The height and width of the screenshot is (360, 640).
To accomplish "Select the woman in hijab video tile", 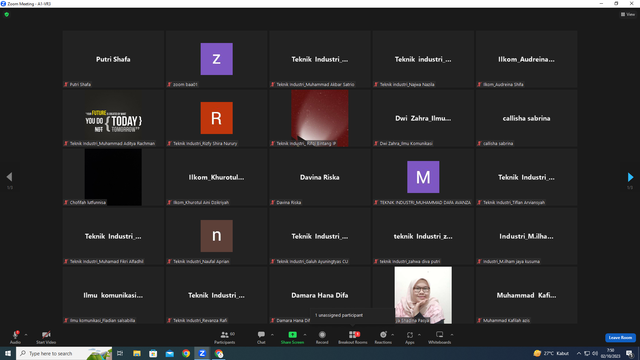I will click(x=423, y=295).
